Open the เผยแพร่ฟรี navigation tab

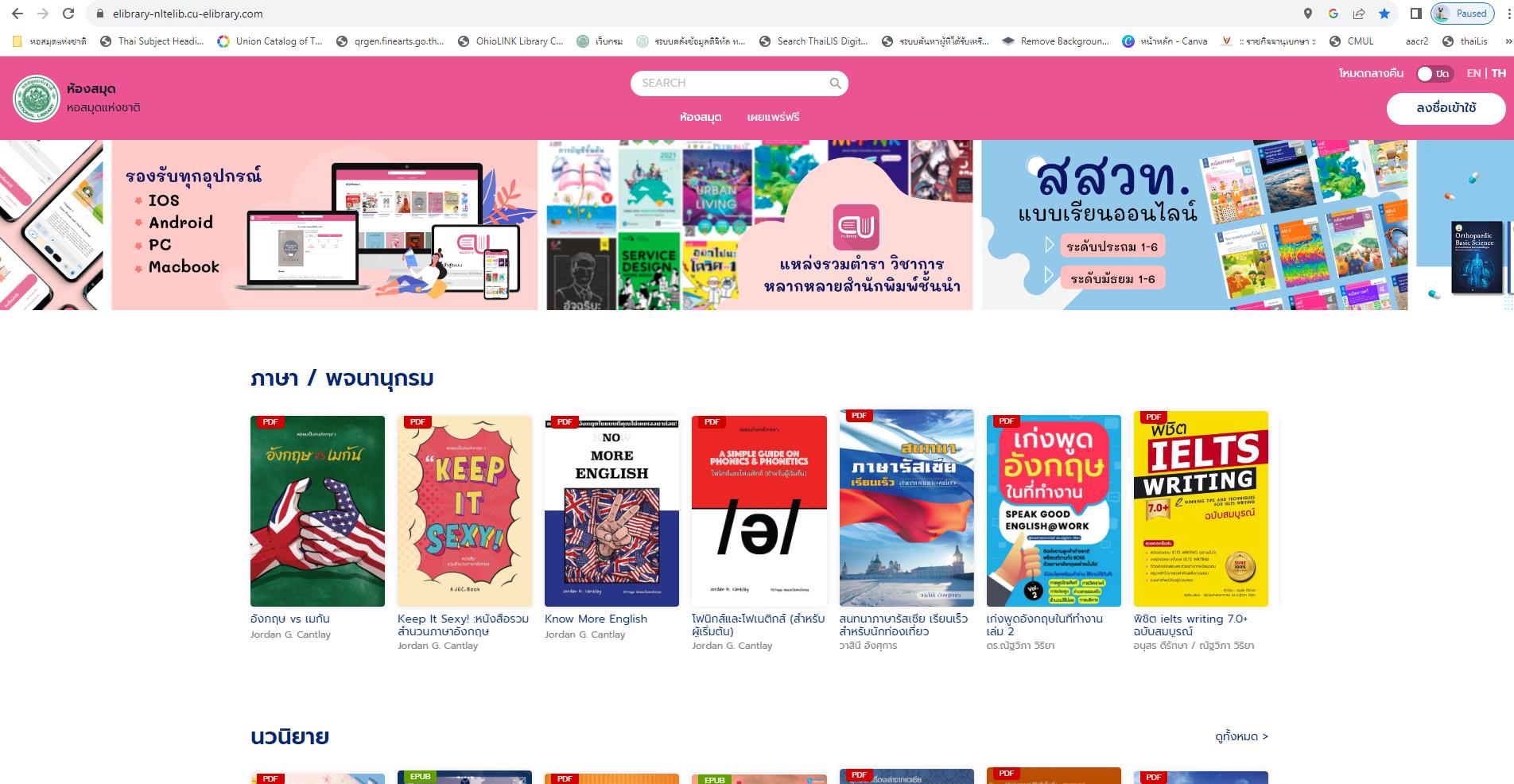773,118
